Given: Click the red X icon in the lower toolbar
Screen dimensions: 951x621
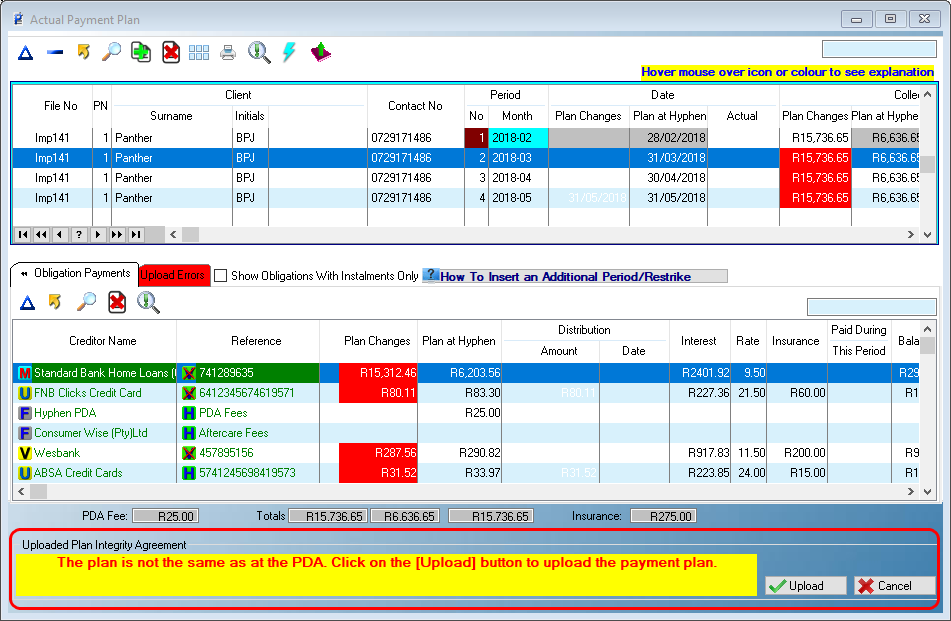Looking at the screenshot, I should 117,300.
